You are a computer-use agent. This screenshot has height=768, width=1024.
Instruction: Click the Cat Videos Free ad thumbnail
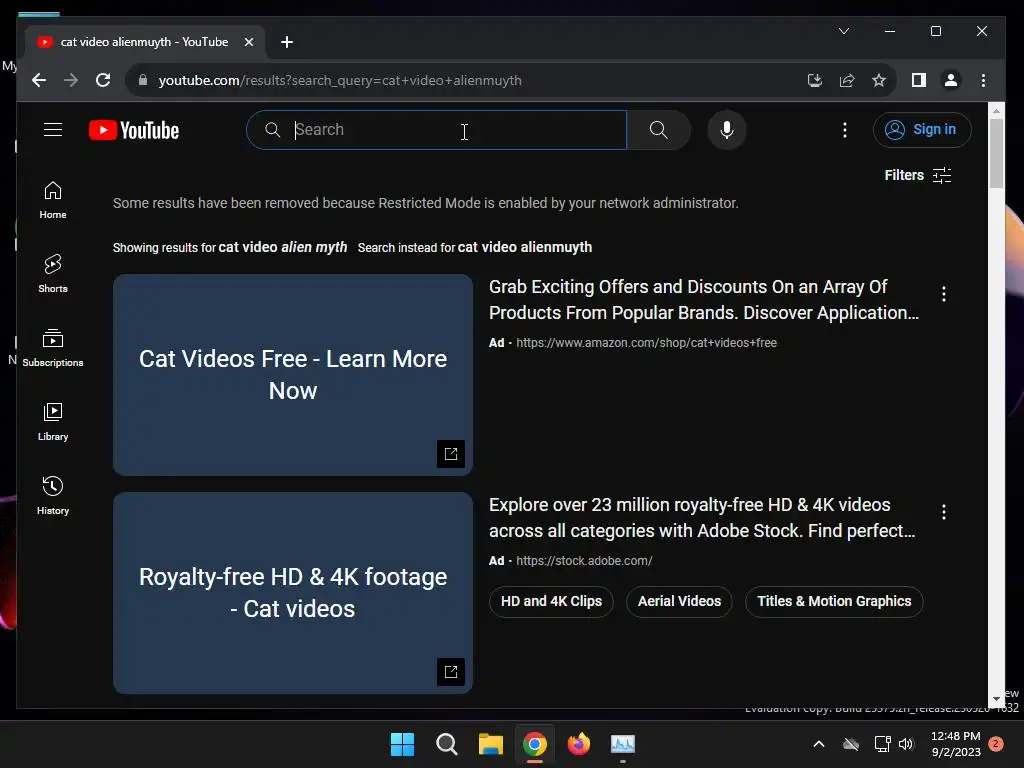tap(293, 375)
